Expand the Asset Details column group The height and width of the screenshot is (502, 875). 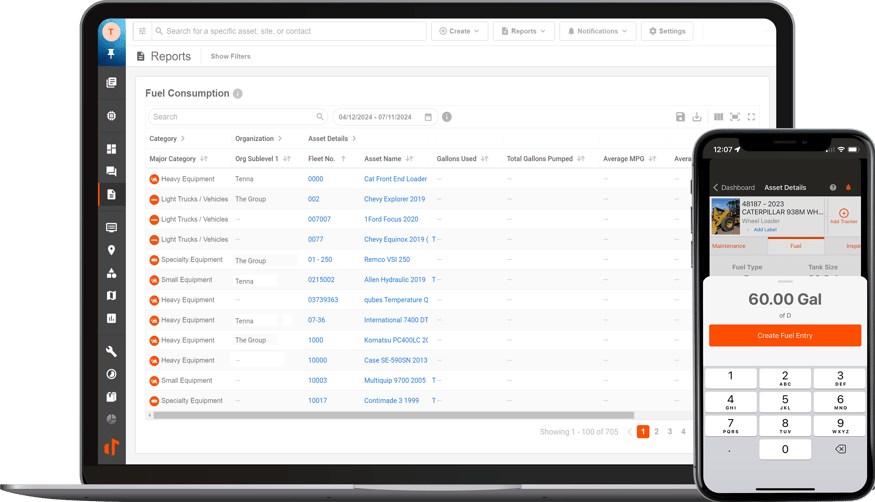coord(354,139)
